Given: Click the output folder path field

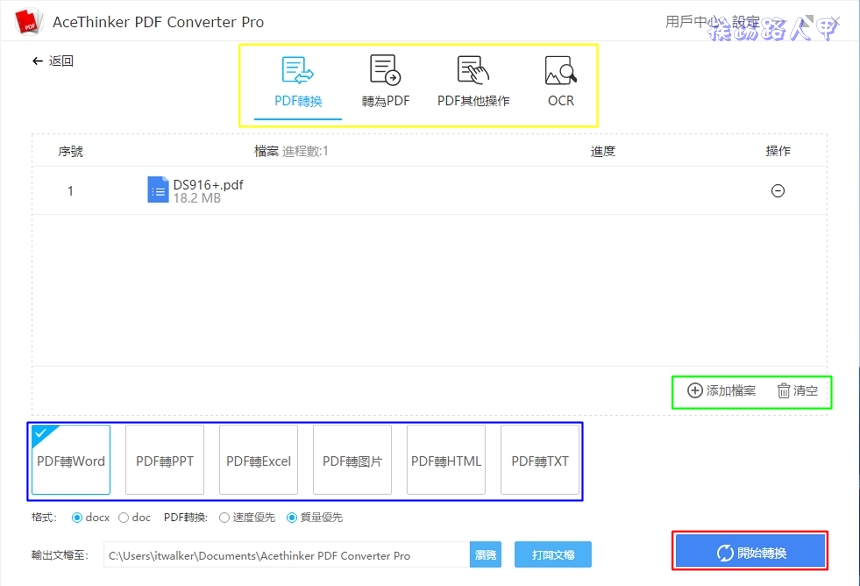Looking at the screenshot, I should coord(286,555).
